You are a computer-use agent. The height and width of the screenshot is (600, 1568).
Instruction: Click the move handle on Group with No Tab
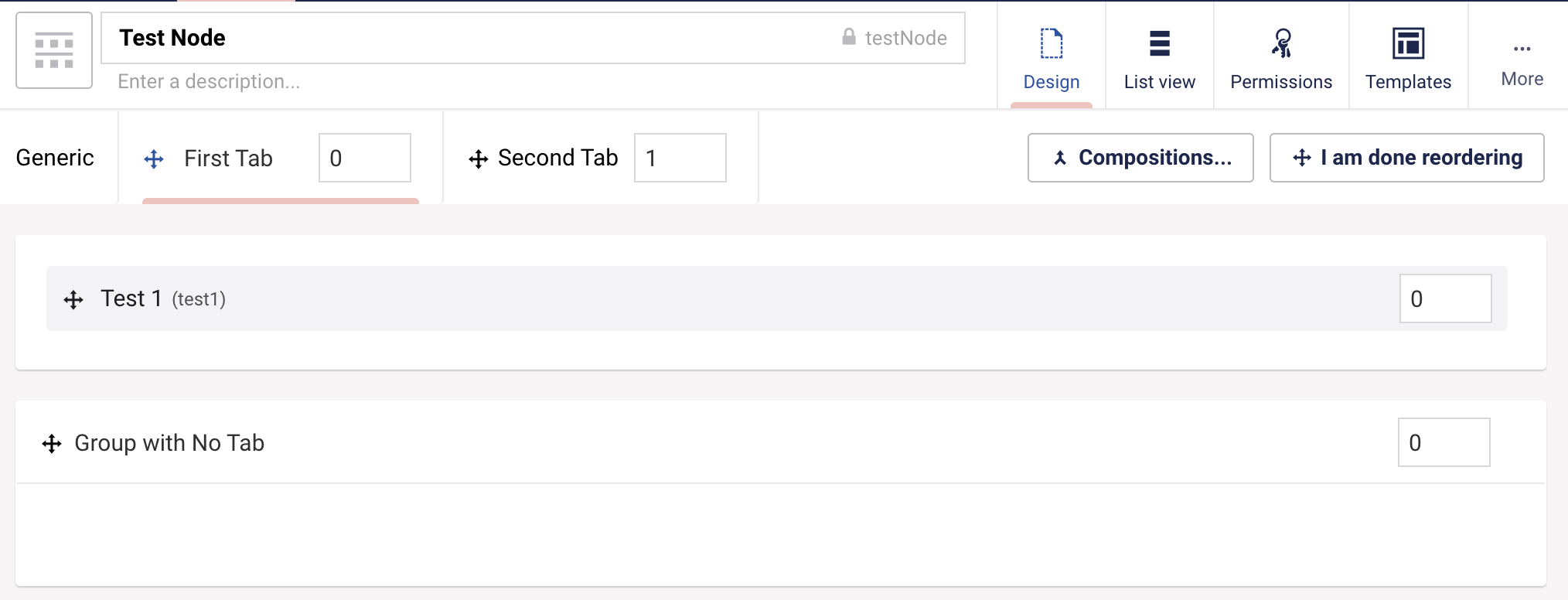coord(51,443)
